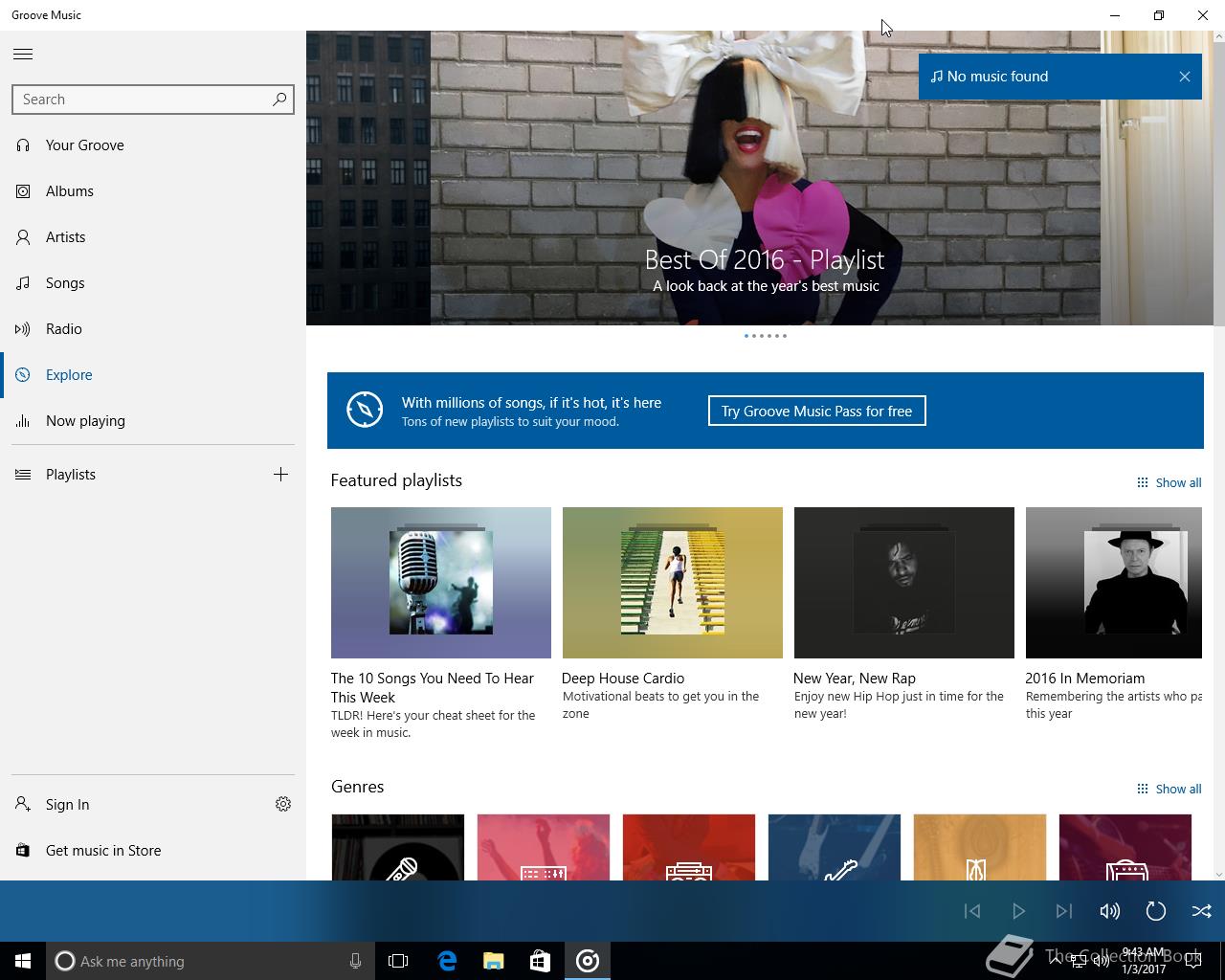Show all genres
Screen dimensions: 1225x980
click(1169, 789)
